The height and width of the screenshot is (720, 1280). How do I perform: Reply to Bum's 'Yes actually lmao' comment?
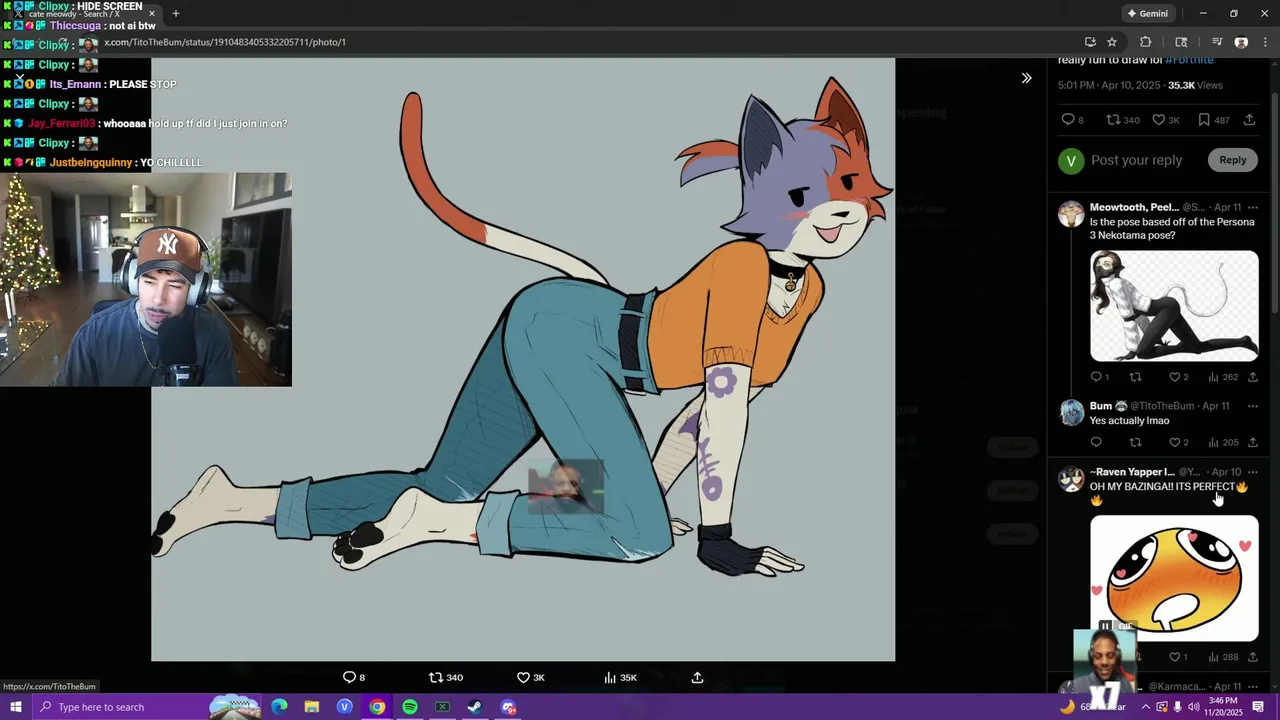click(x=1096, y=442)
